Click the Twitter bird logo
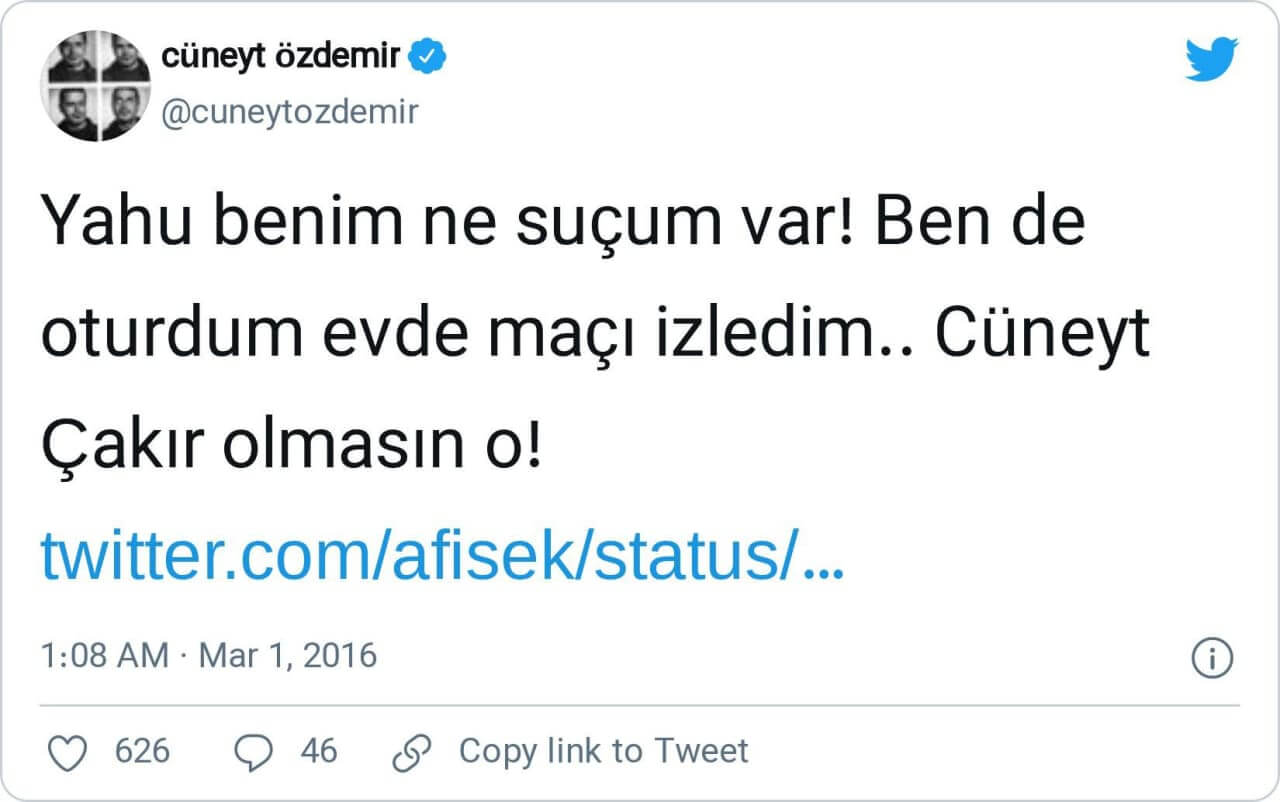Image resolution: width=1280 pixels, height=802 pixels. pyautogui.click(x=1212, y=59)
